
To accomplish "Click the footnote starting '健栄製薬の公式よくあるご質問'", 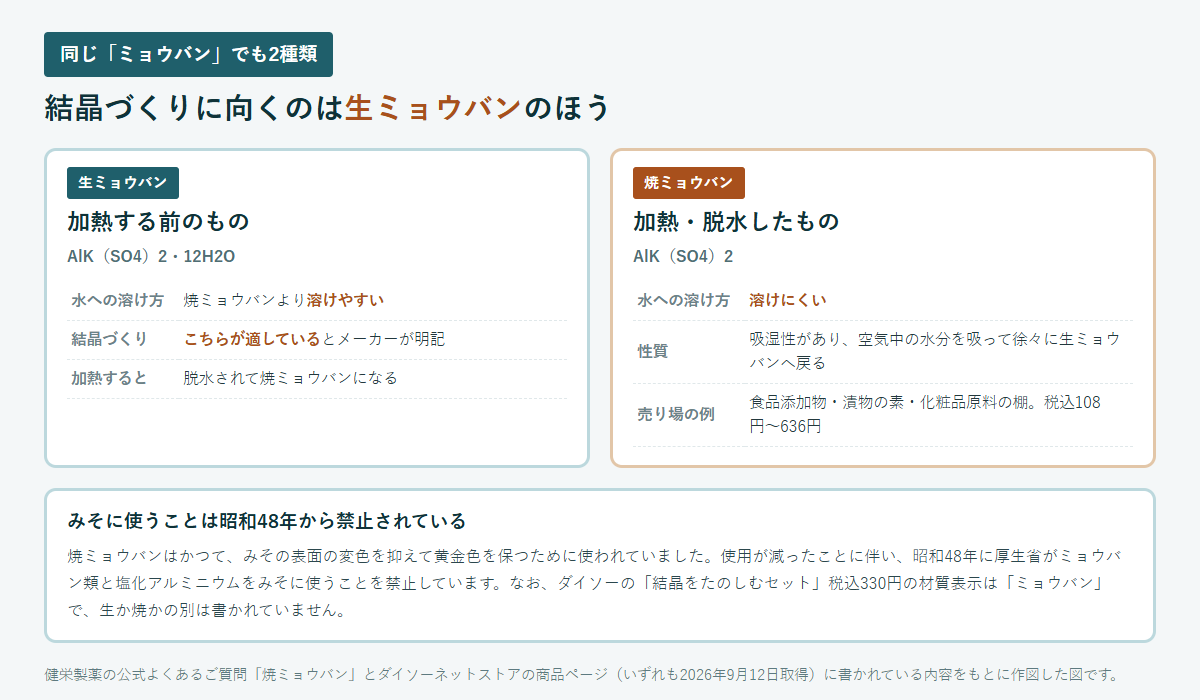I will pos(581,674).
